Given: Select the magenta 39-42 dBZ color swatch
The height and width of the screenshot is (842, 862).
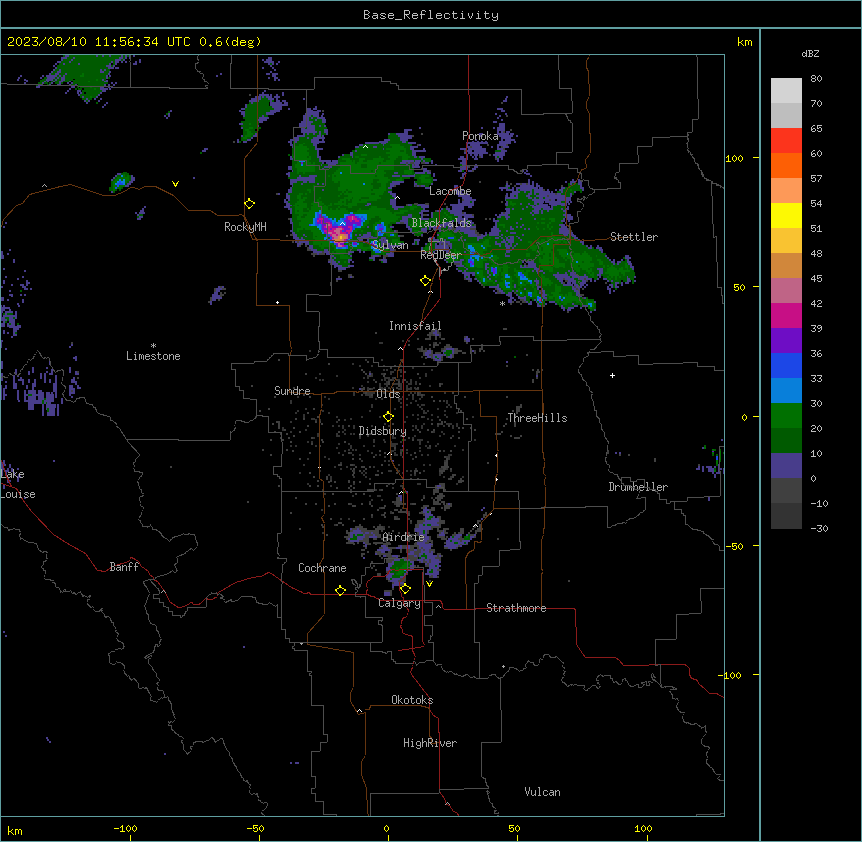Looking at the screenshot, I should (786, 315).
